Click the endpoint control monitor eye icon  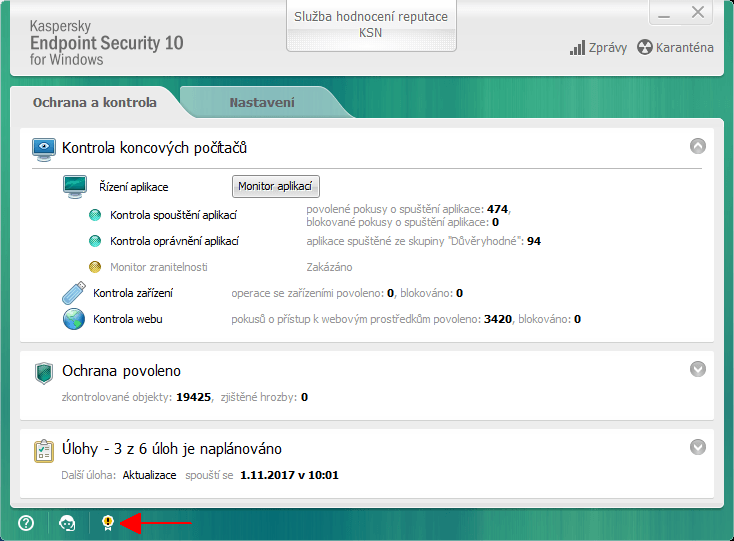coord(44,149)
